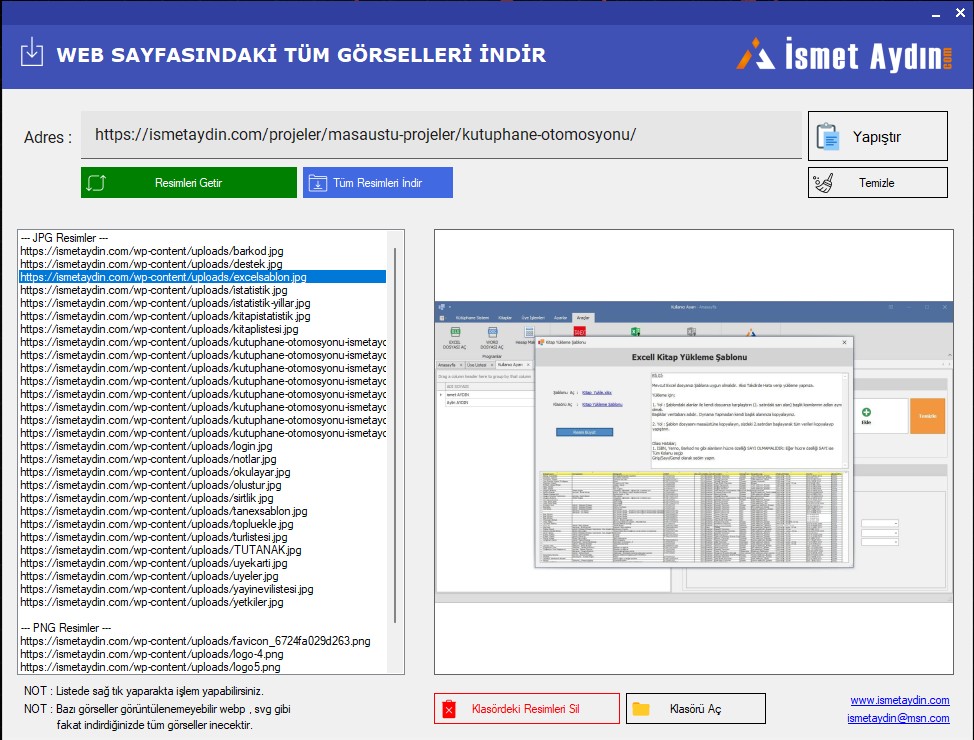
Task: Click the download icon in header
Action: point(32,53)
